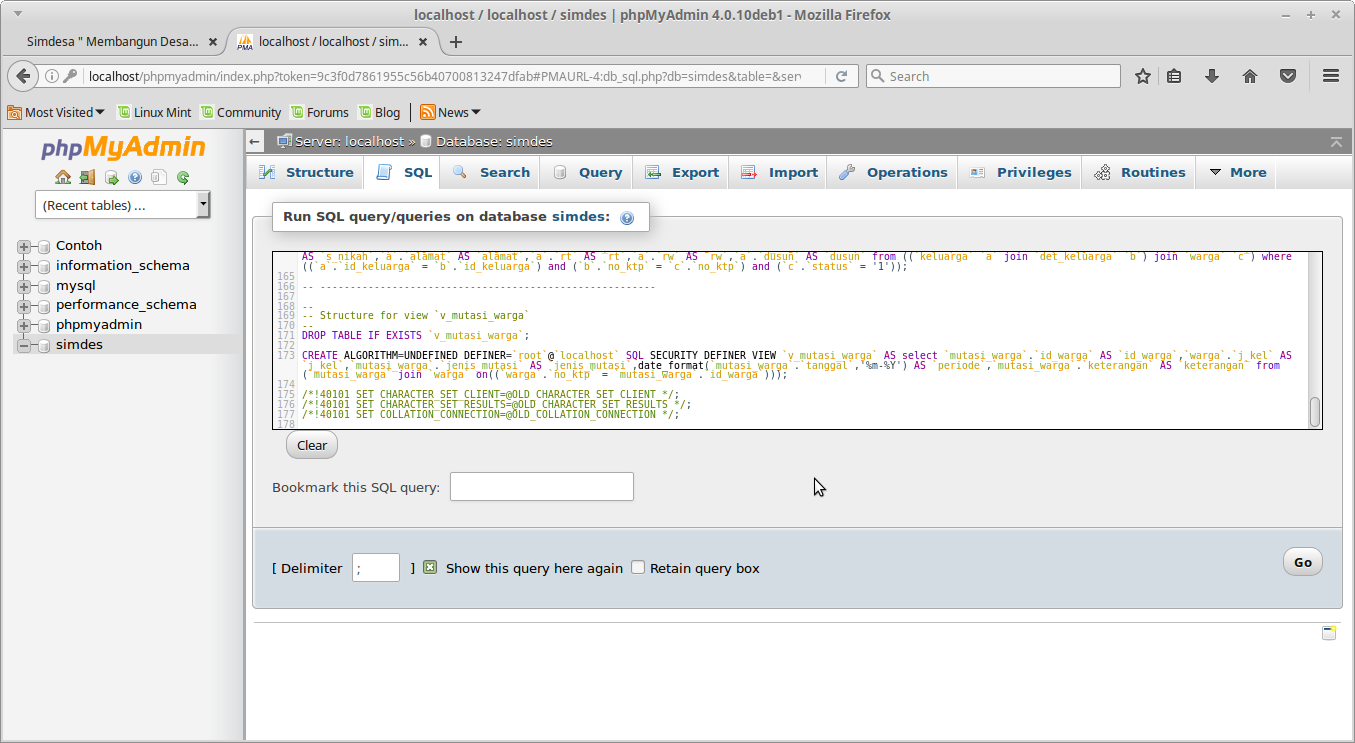1355x743 pixels.
Task: Click the SQL query help question mark
Action: pos(627,218)
